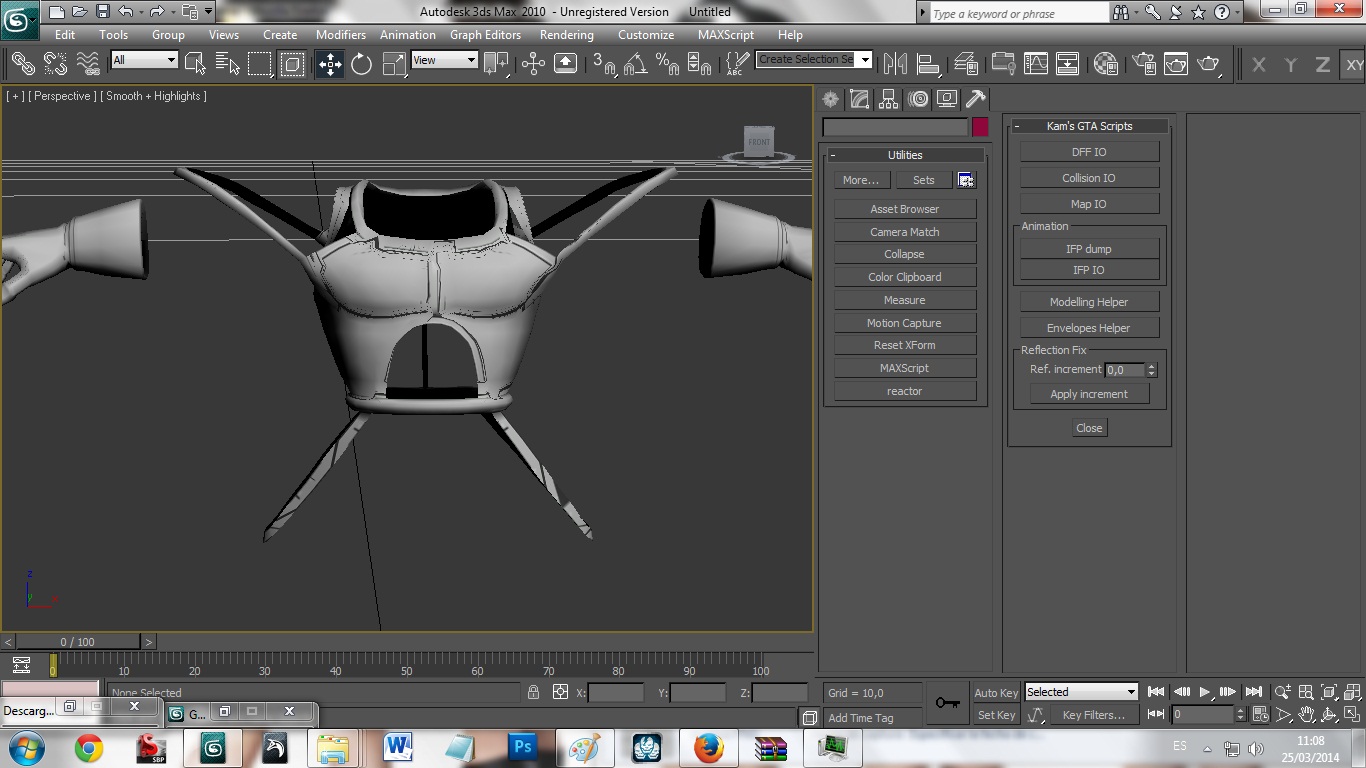Click the Reset XForm utility button
1366x768 pixels.
click(904, 345)
